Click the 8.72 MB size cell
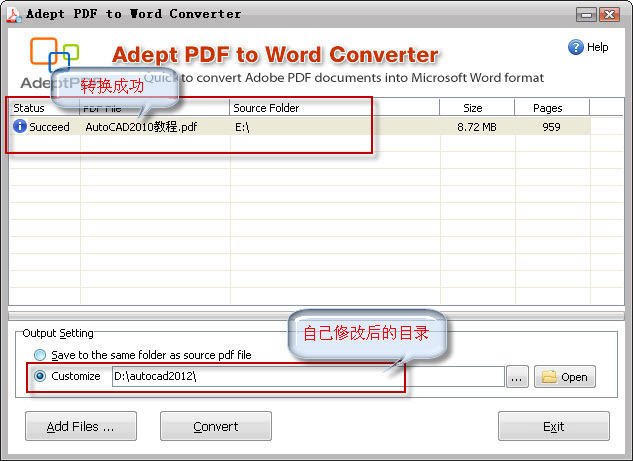The width and height of the screenshot is (633, 461). [477, 127]
